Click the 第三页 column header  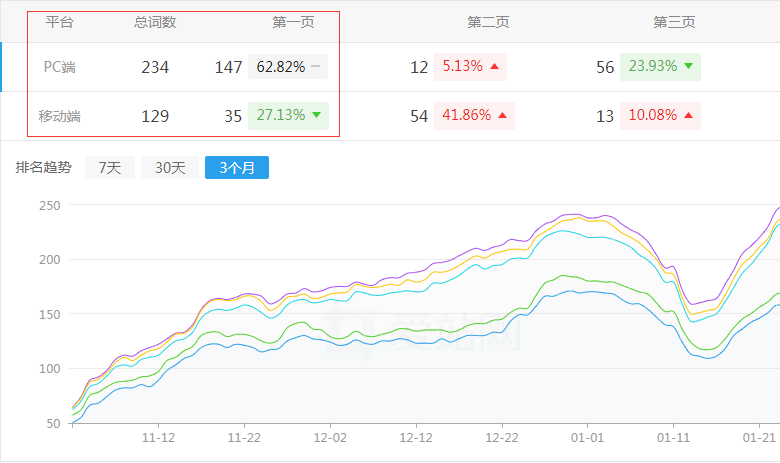[674, 22]
